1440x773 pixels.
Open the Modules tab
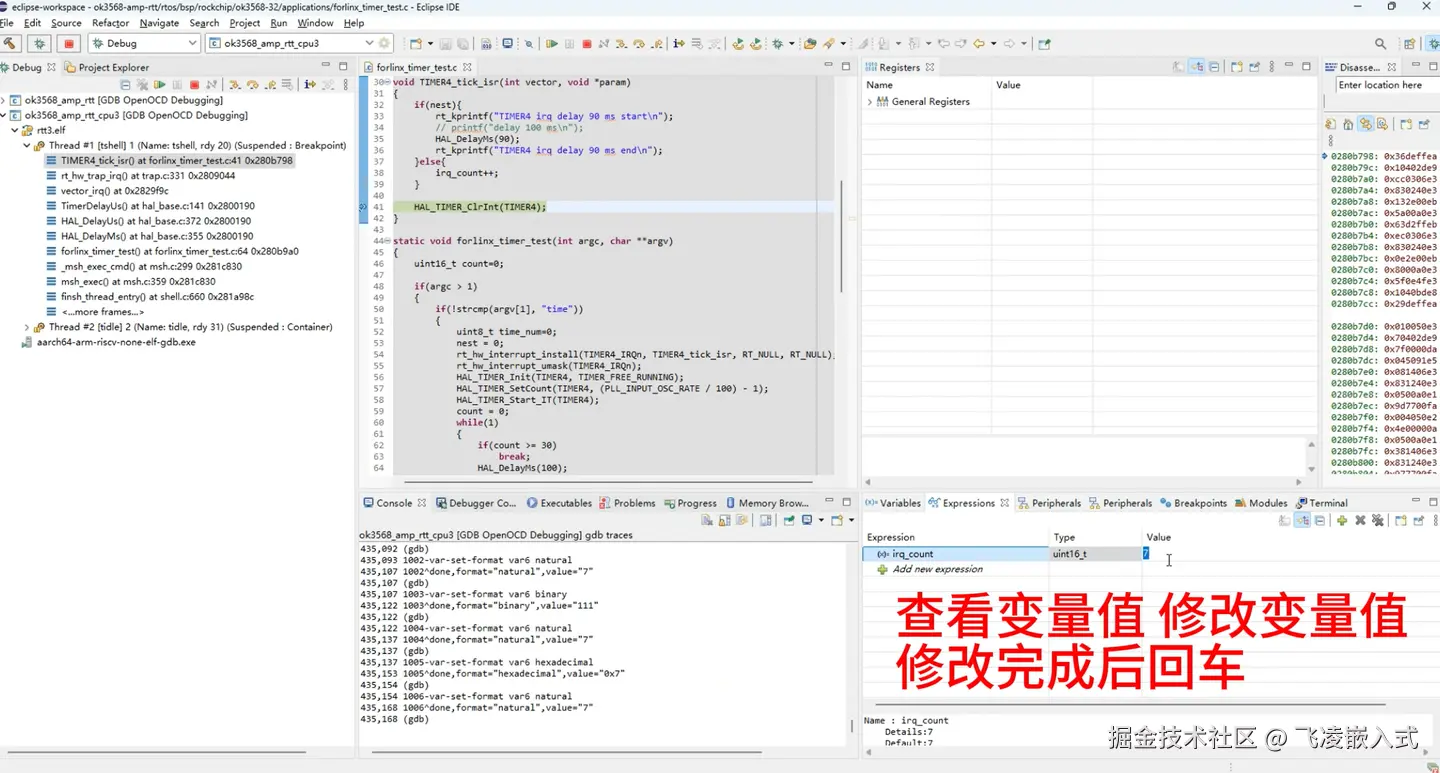1261,503
